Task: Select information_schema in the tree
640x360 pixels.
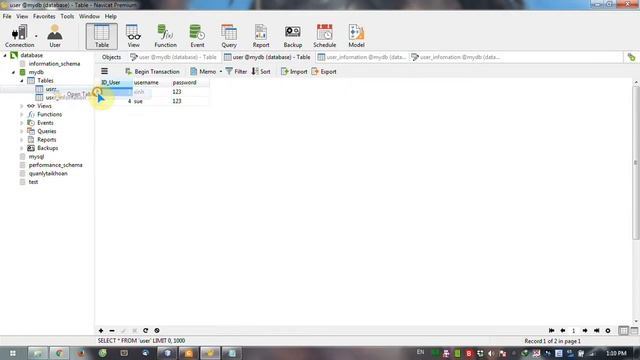Action: [x=54, y=64]
